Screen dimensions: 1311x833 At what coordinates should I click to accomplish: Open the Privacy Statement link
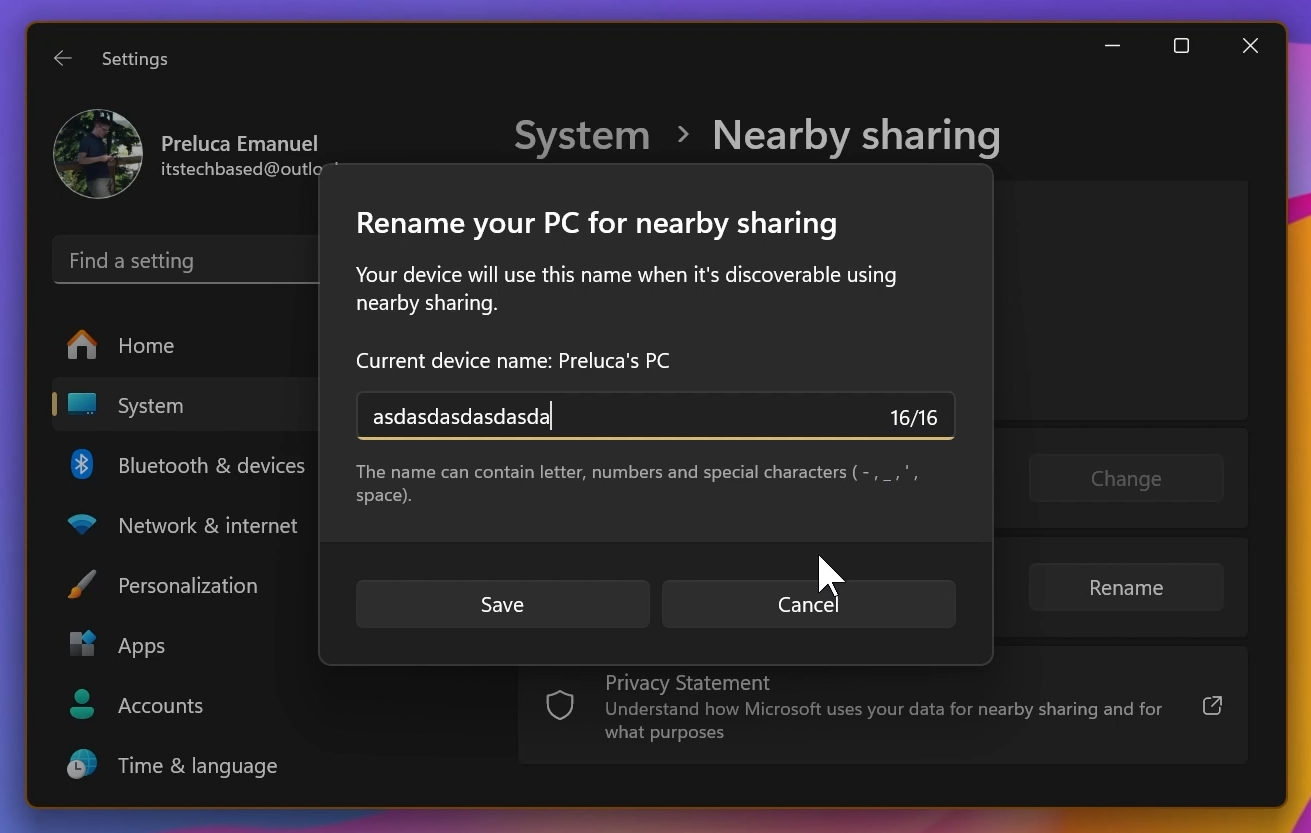point(687,682)
